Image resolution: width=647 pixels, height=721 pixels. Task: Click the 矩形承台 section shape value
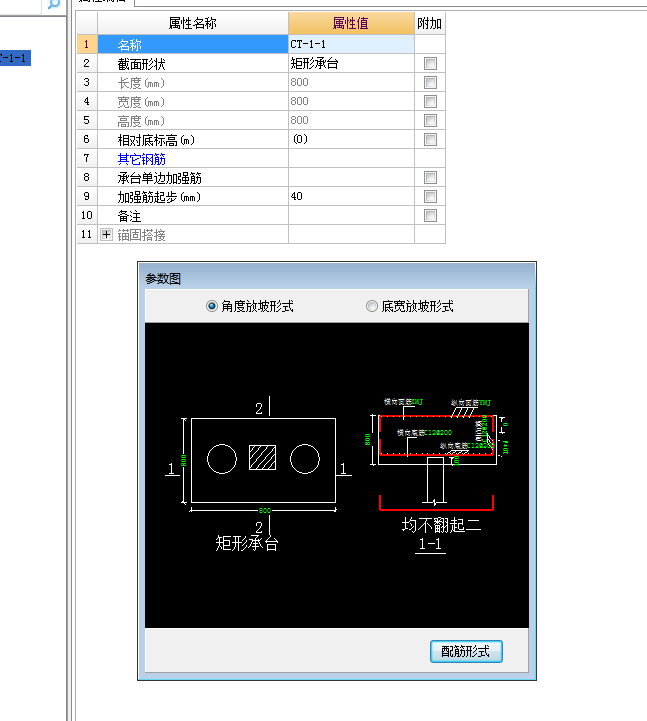click(x=351, y=63)
